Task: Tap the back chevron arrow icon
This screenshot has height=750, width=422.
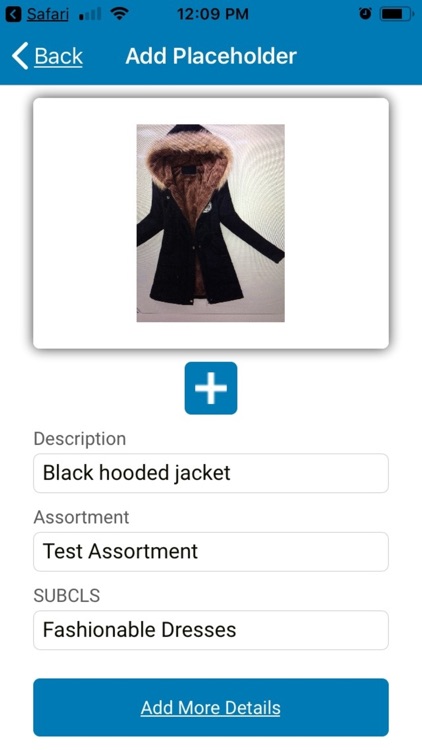Action: (x=20, y=56)
